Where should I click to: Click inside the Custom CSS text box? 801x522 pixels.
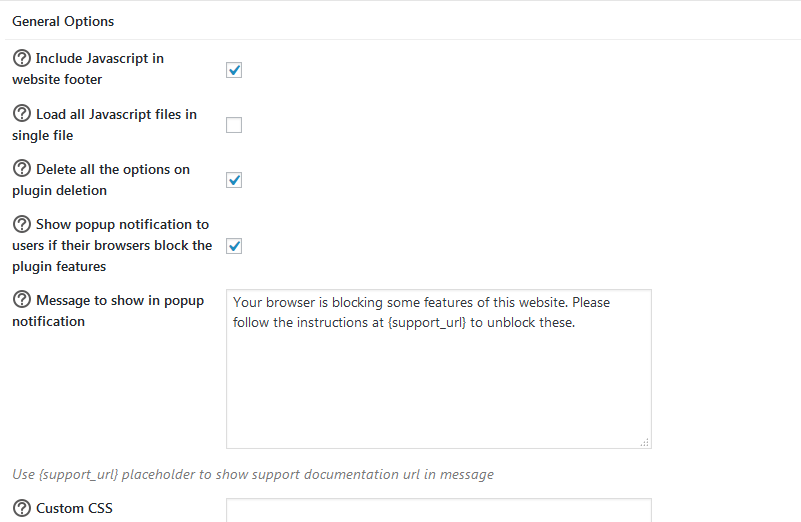click(438, 511)
